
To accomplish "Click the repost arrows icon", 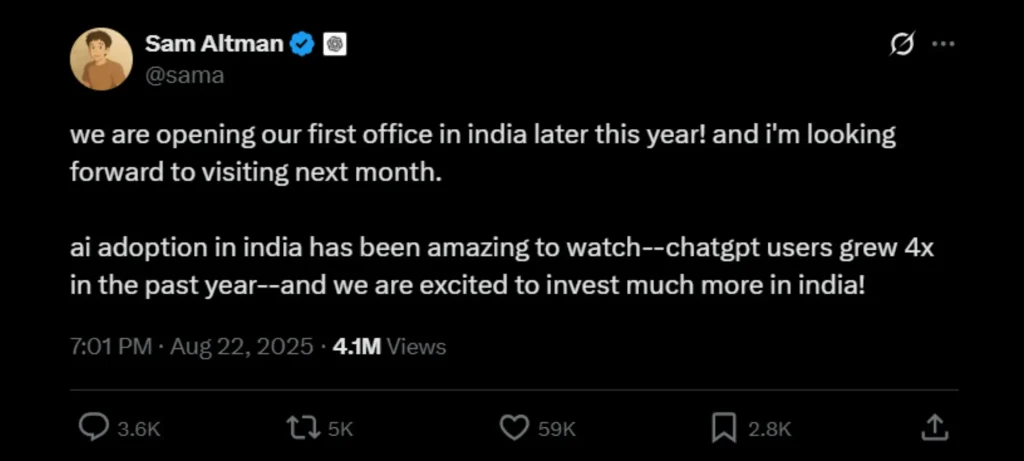I will click(300, 428).
